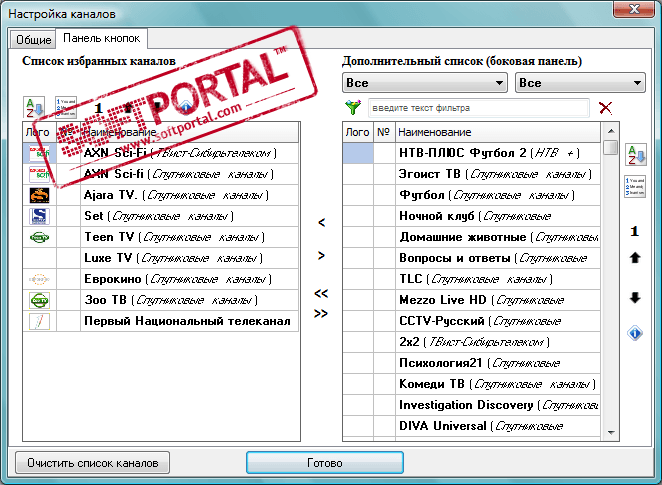Click renumber list icon beside side panel
Viewport: 662px width, 485px height.
(635, 187)
